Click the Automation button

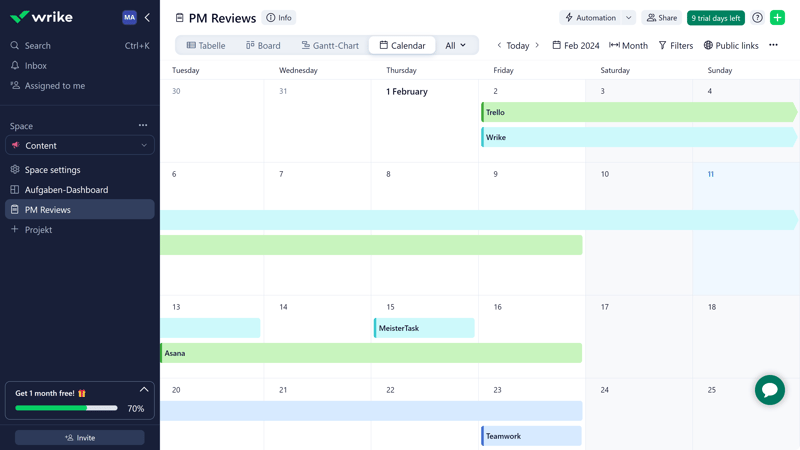click(x=590, y=18)
